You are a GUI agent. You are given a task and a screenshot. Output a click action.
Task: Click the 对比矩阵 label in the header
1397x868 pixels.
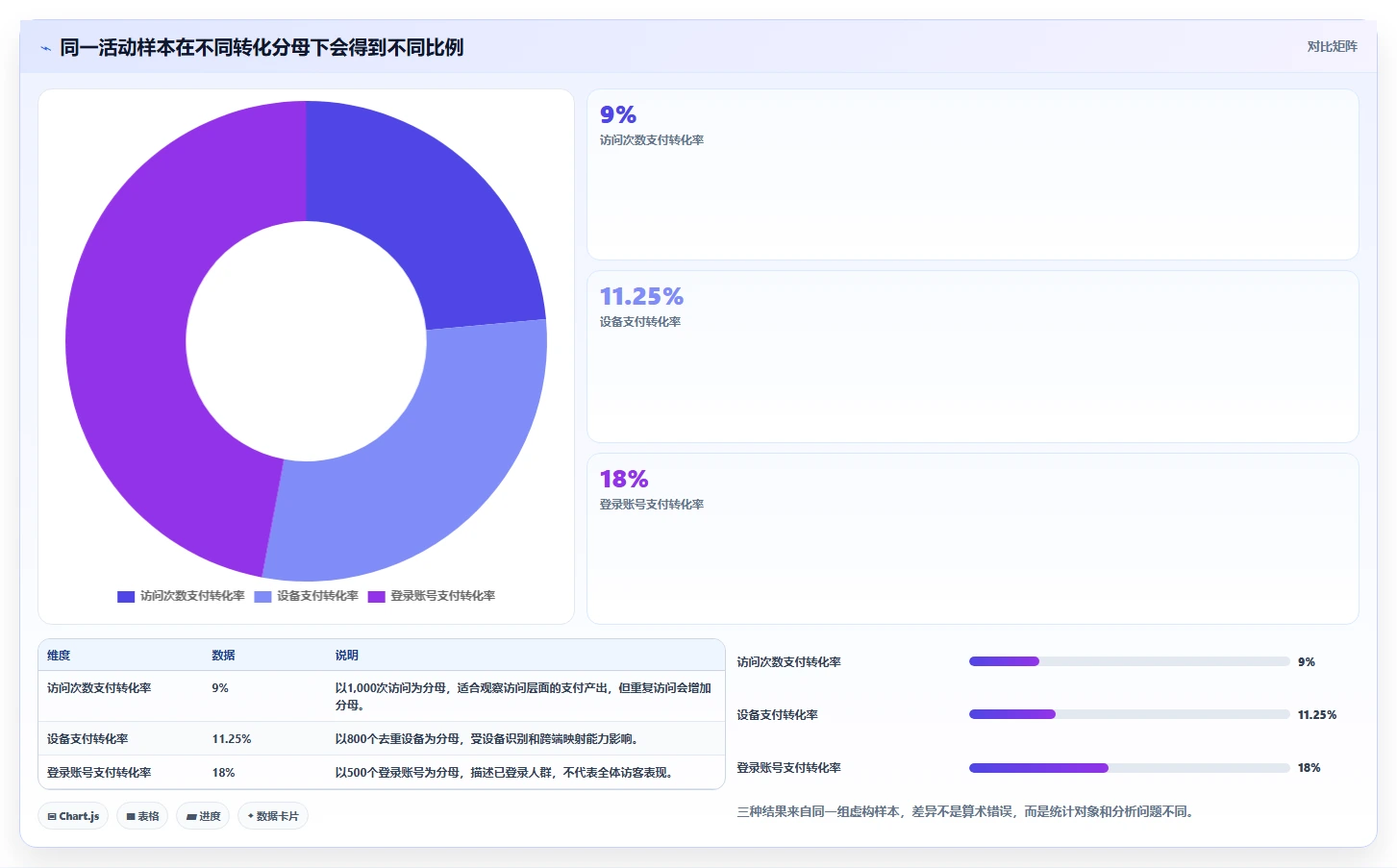coord(1332,46)
